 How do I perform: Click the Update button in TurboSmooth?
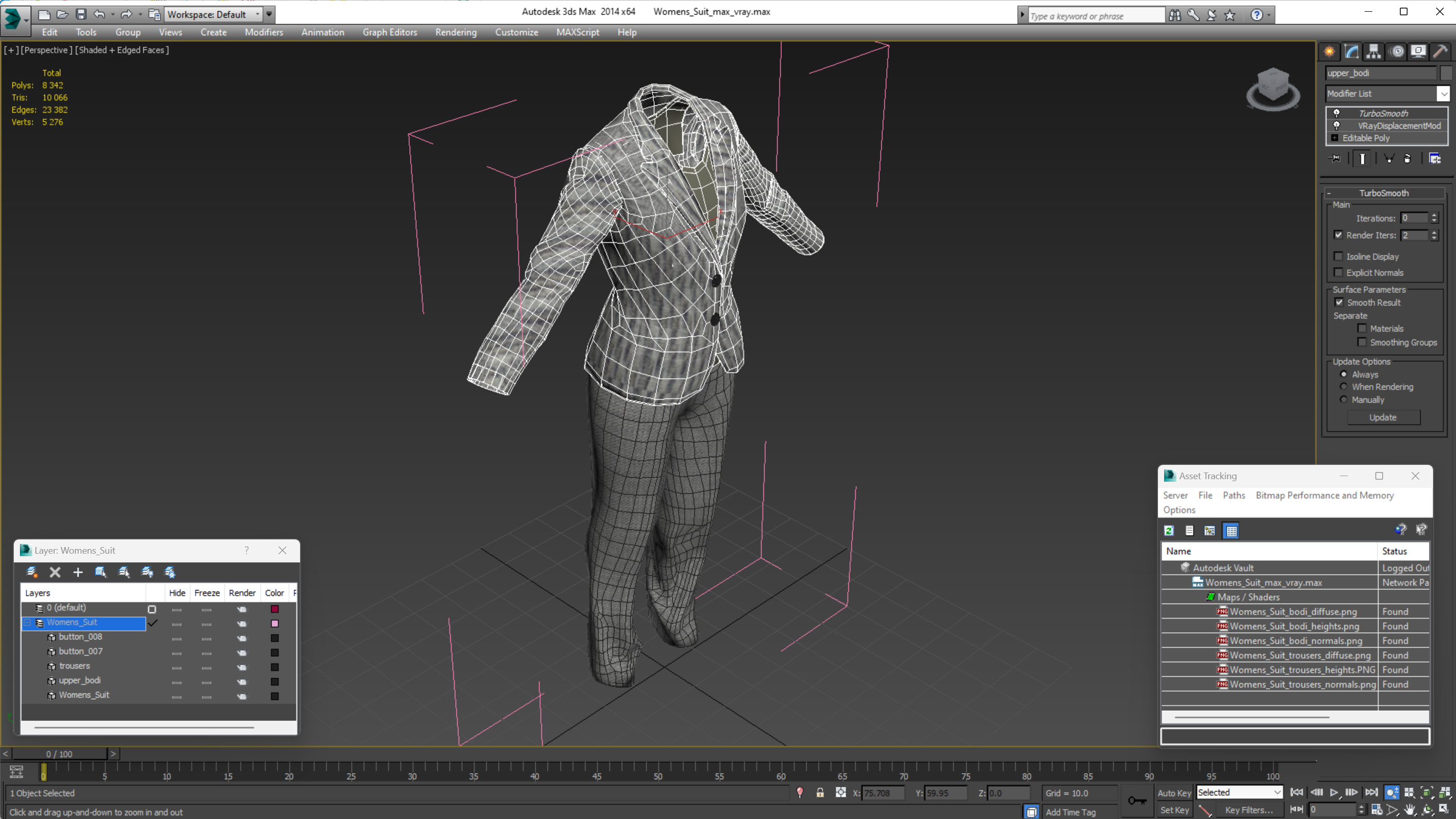point(1383,417)
